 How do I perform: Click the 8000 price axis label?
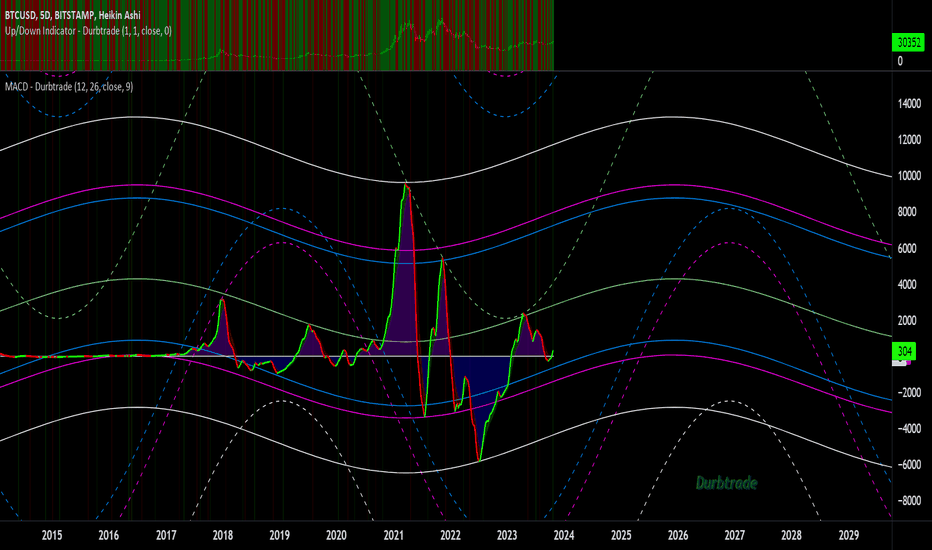pyautogui.click(x=906, y=212)
